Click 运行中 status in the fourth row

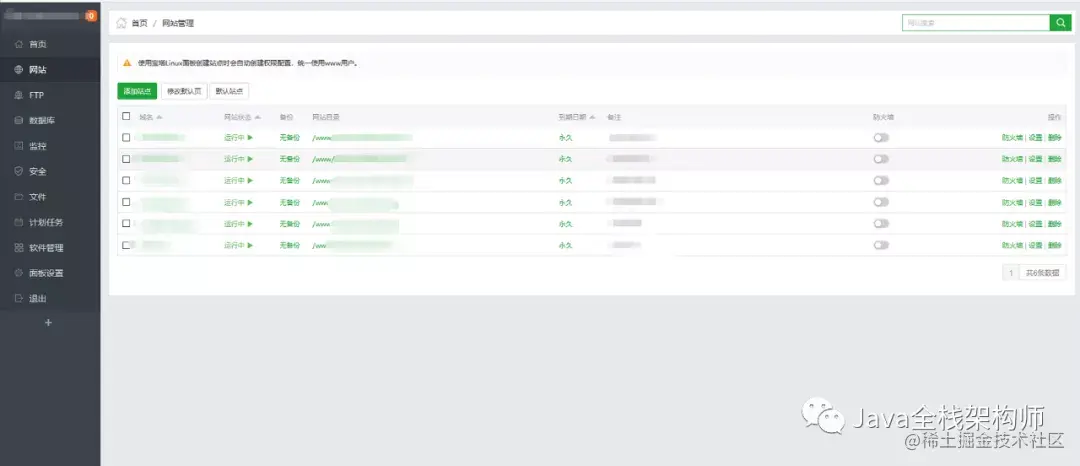tap(238, 202)
